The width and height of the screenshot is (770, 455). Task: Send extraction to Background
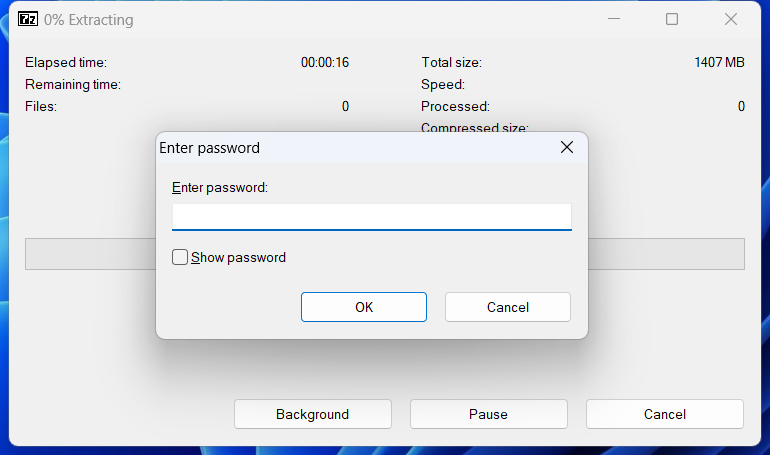(312, 414)
